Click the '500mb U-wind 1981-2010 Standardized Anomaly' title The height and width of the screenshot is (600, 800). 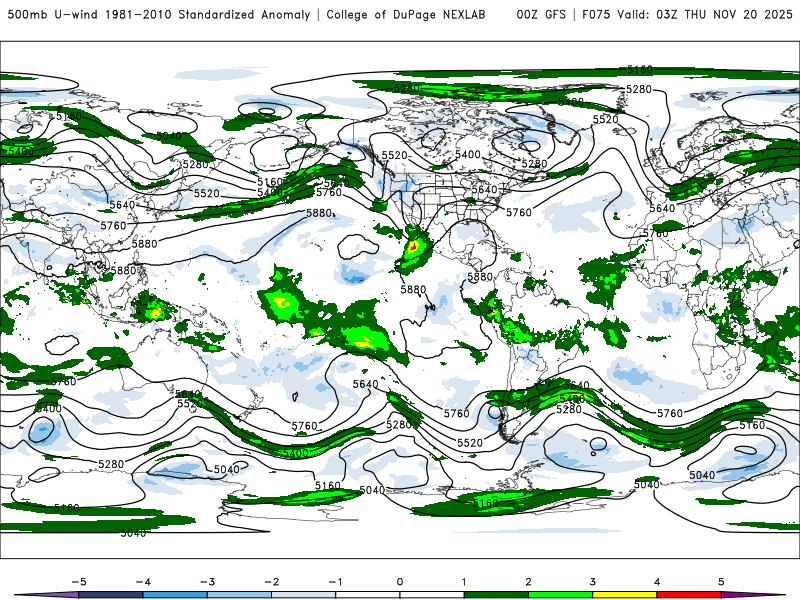(159, 14)
